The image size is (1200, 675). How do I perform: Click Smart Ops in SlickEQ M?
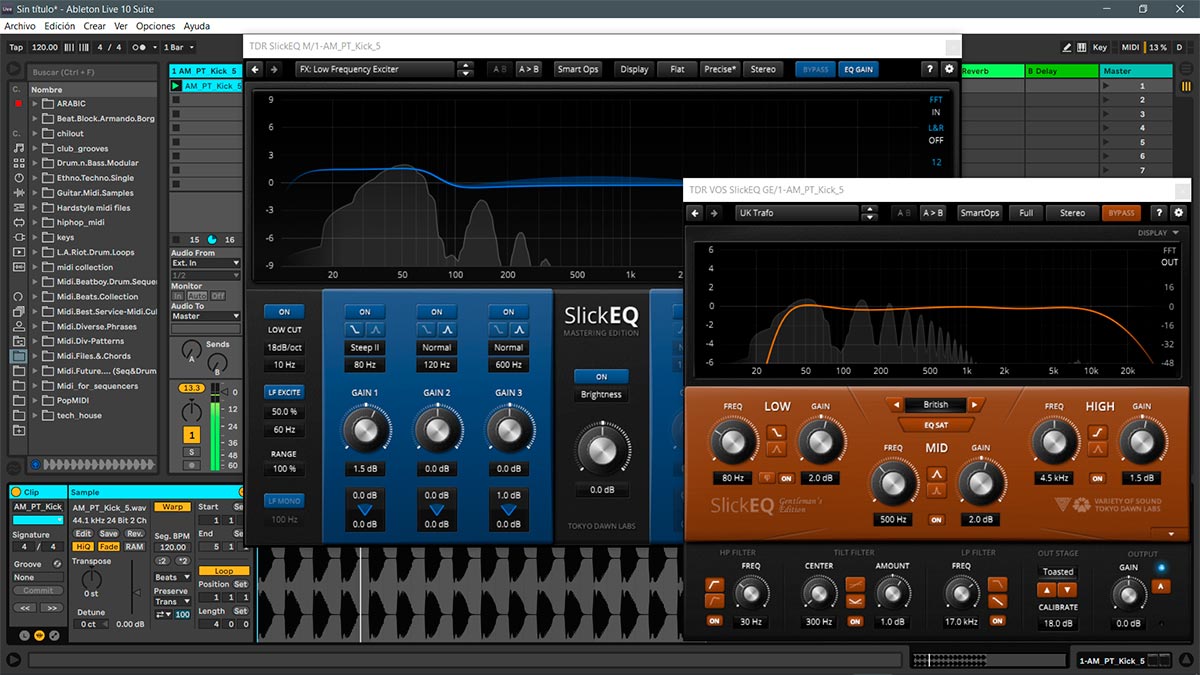pyautogui.click(x=578, y=69)
